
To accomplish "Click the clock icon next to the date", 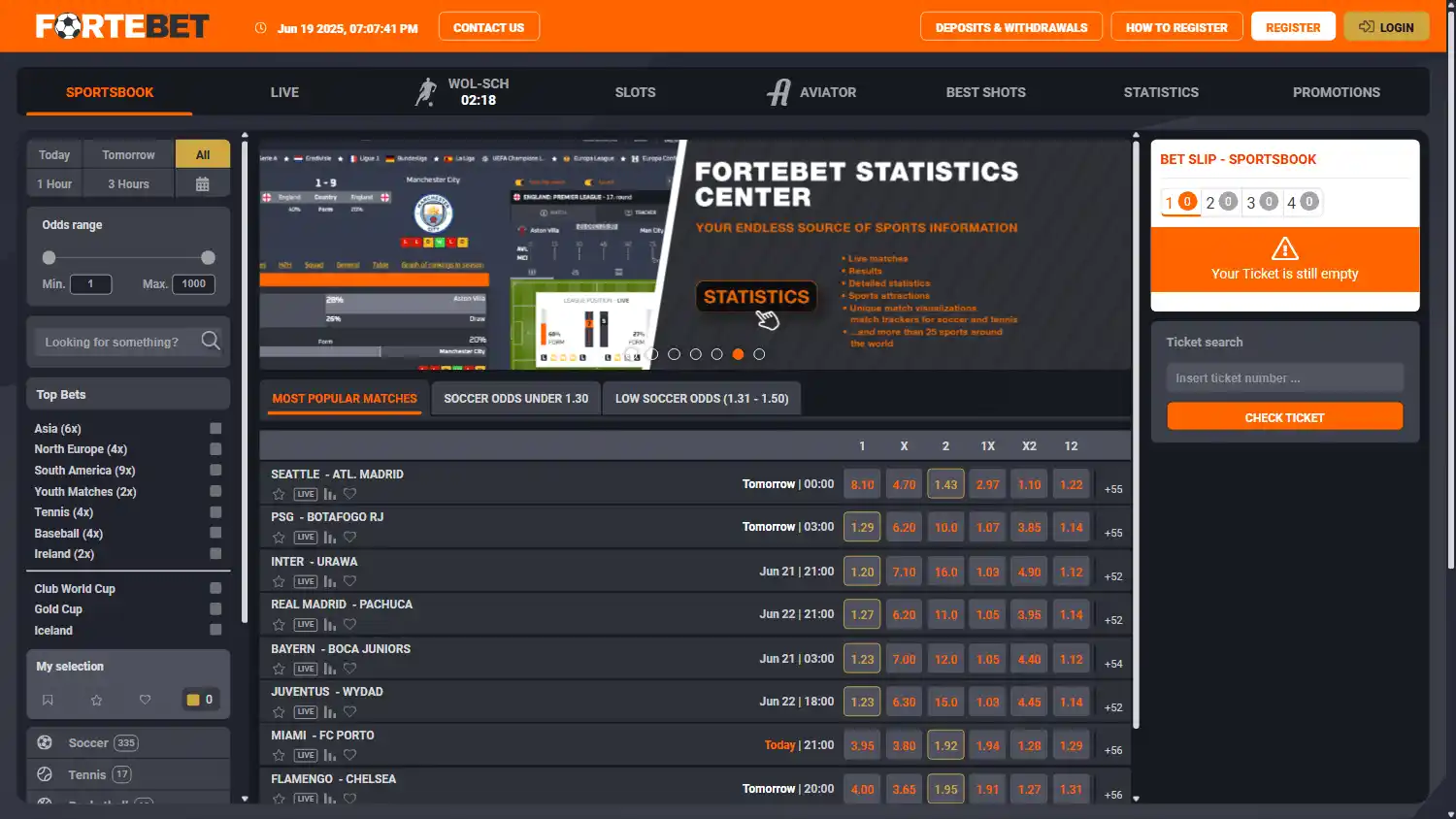I will pos(260,28).
